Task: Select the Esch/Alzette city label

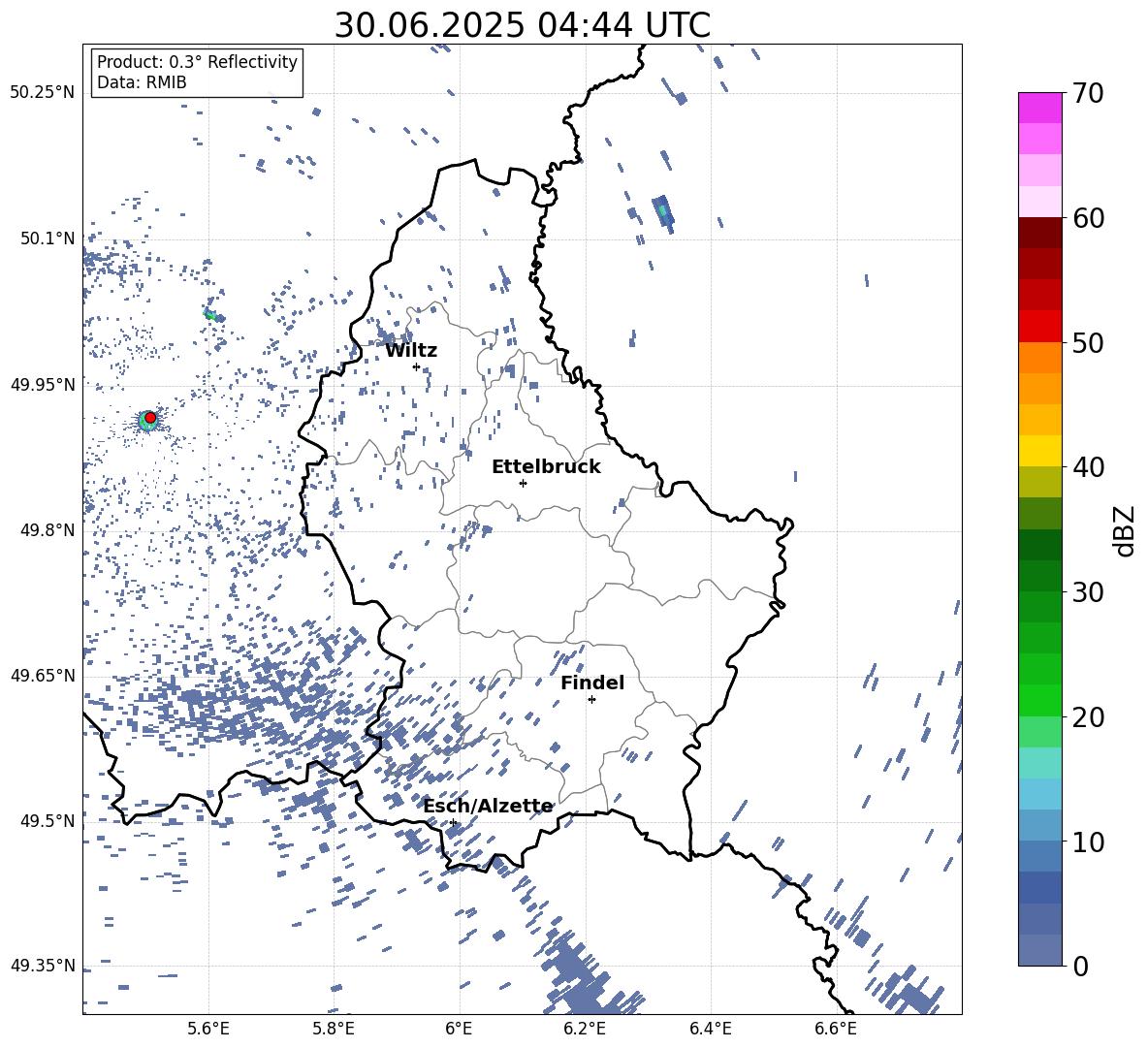Action: click(x=488, y=807)
